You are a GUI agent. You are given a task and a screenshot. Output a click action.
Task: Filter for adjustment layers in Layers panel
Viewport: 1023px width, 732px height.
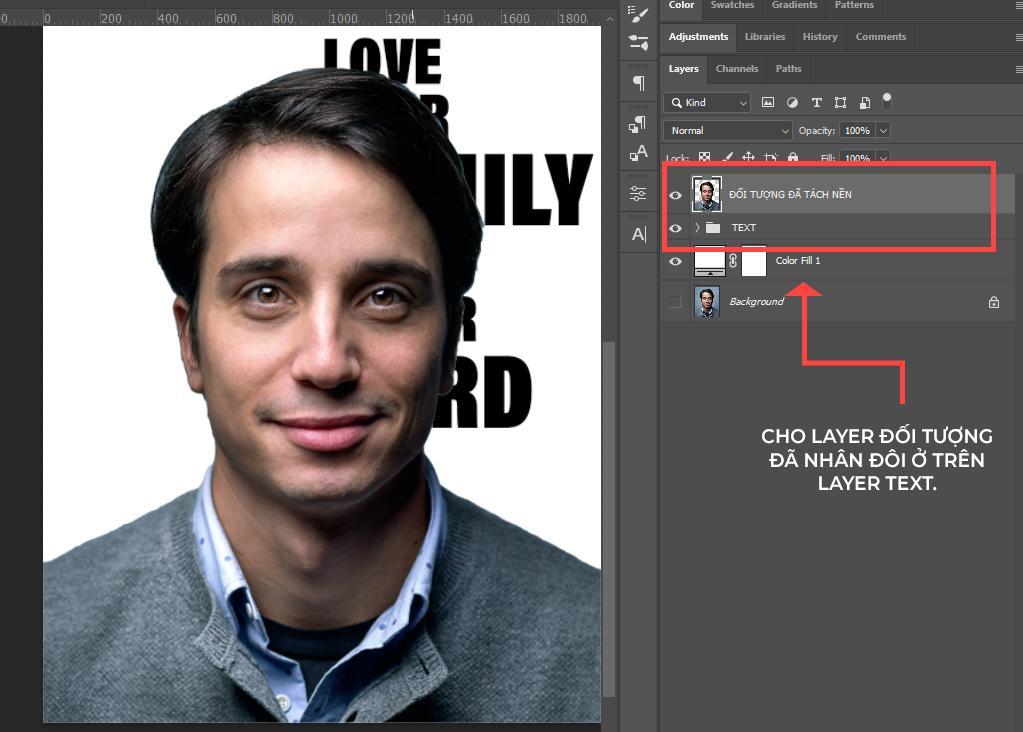click(792, 102)
